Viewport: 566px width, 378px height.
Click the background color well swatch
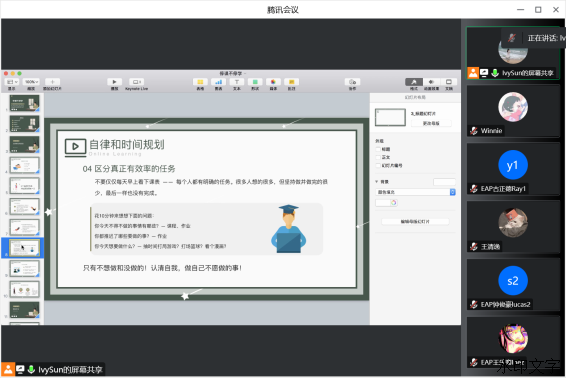click(x=383, y=203)
